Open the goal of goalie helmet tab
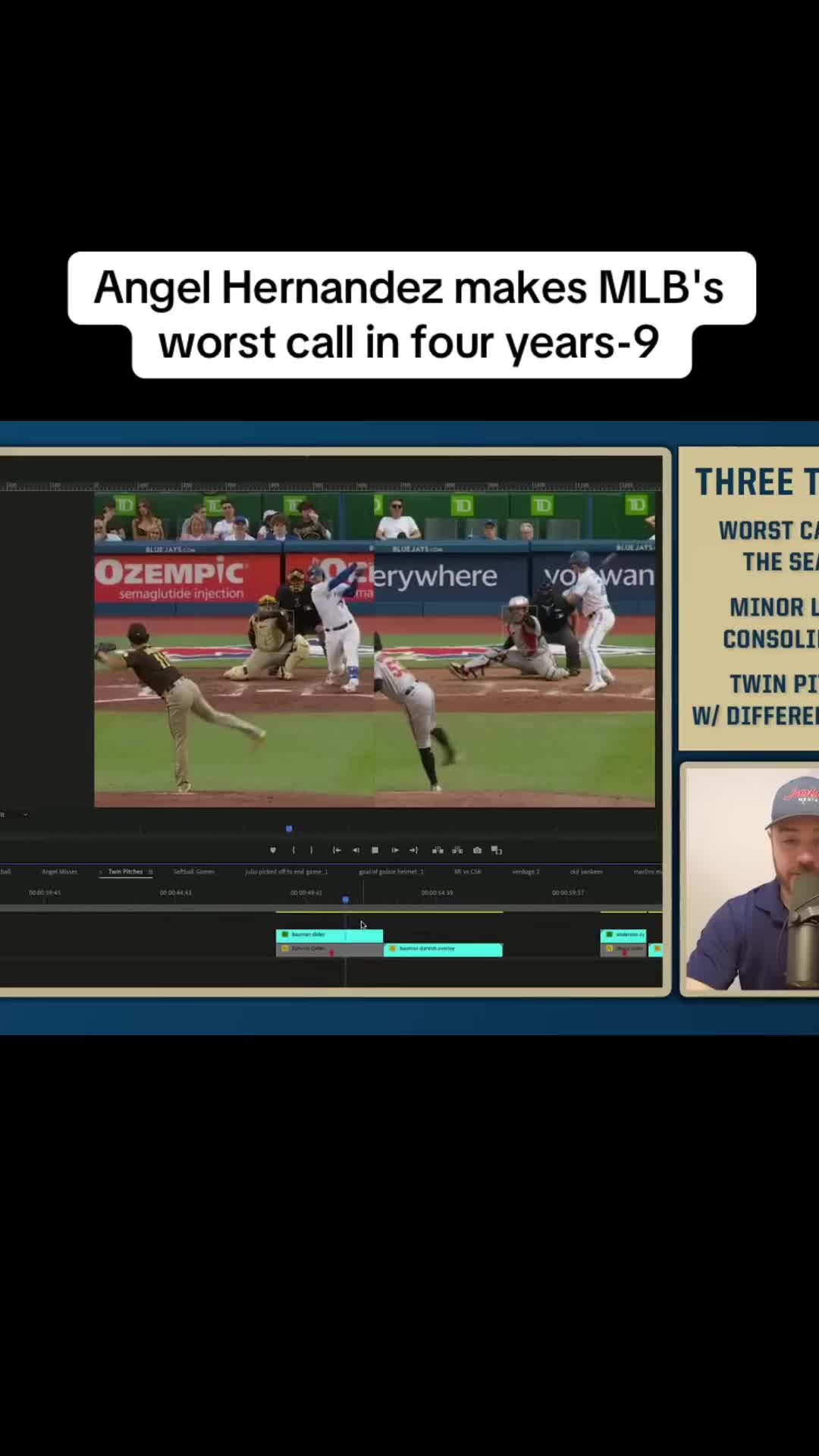819x1456 pixels. click(391, 871)
